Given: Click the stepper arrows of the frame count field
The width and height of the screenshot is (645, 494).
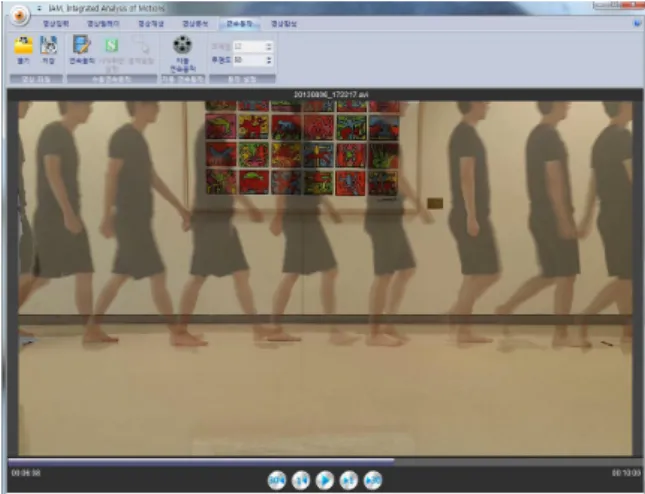Looking at the screenshot, I should click(269, 46).
